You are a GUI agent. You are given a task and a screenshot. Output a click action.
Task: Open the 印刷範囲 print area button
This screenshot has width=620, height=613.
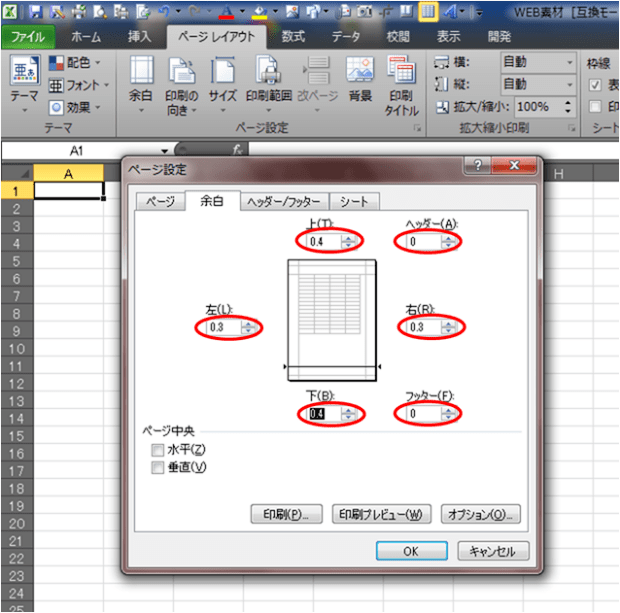[x=269, y=84]
